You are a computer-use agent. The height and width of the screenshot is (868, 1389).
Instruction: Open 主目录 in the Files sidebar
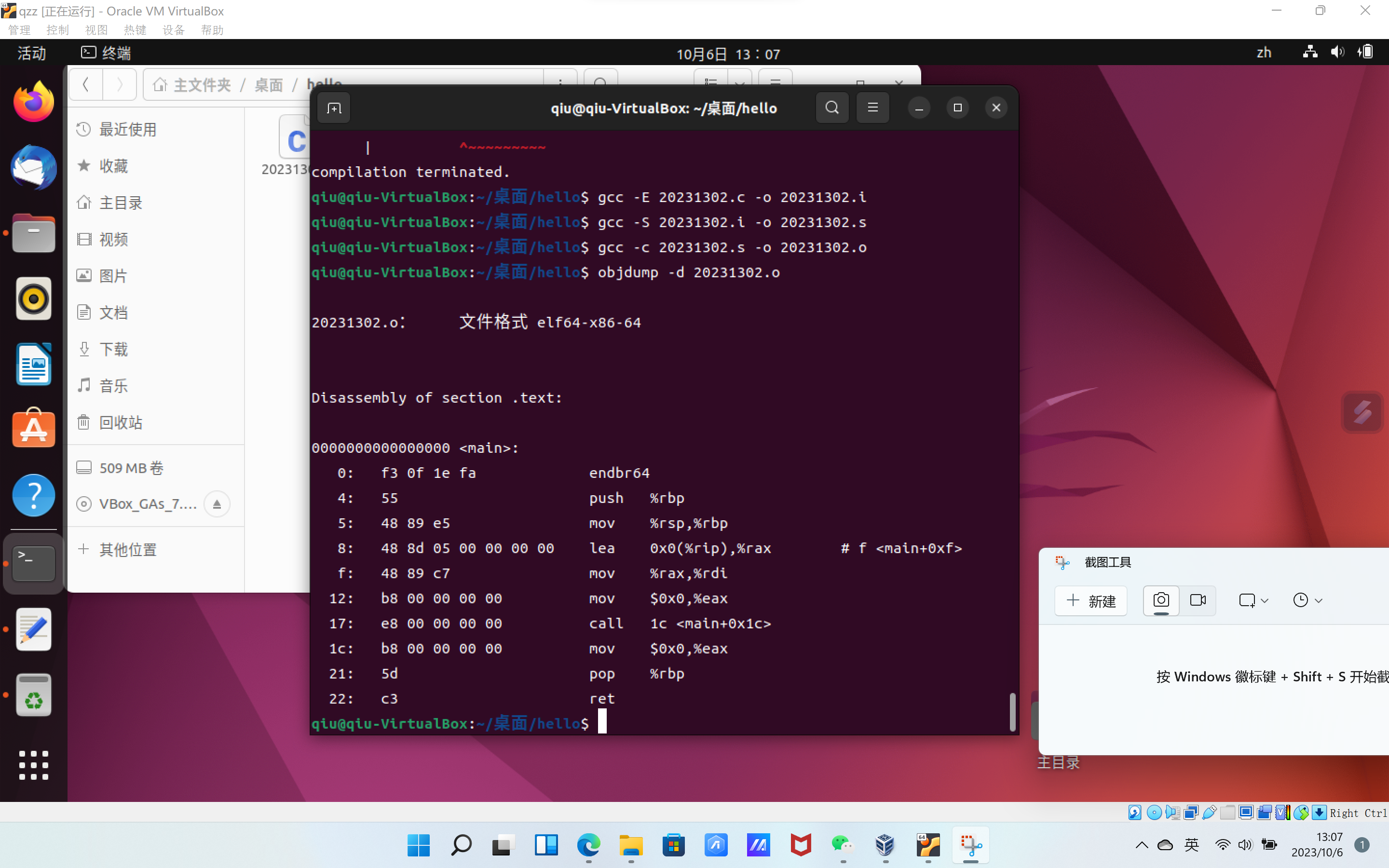pyautogui.click(x=156, y=203)
